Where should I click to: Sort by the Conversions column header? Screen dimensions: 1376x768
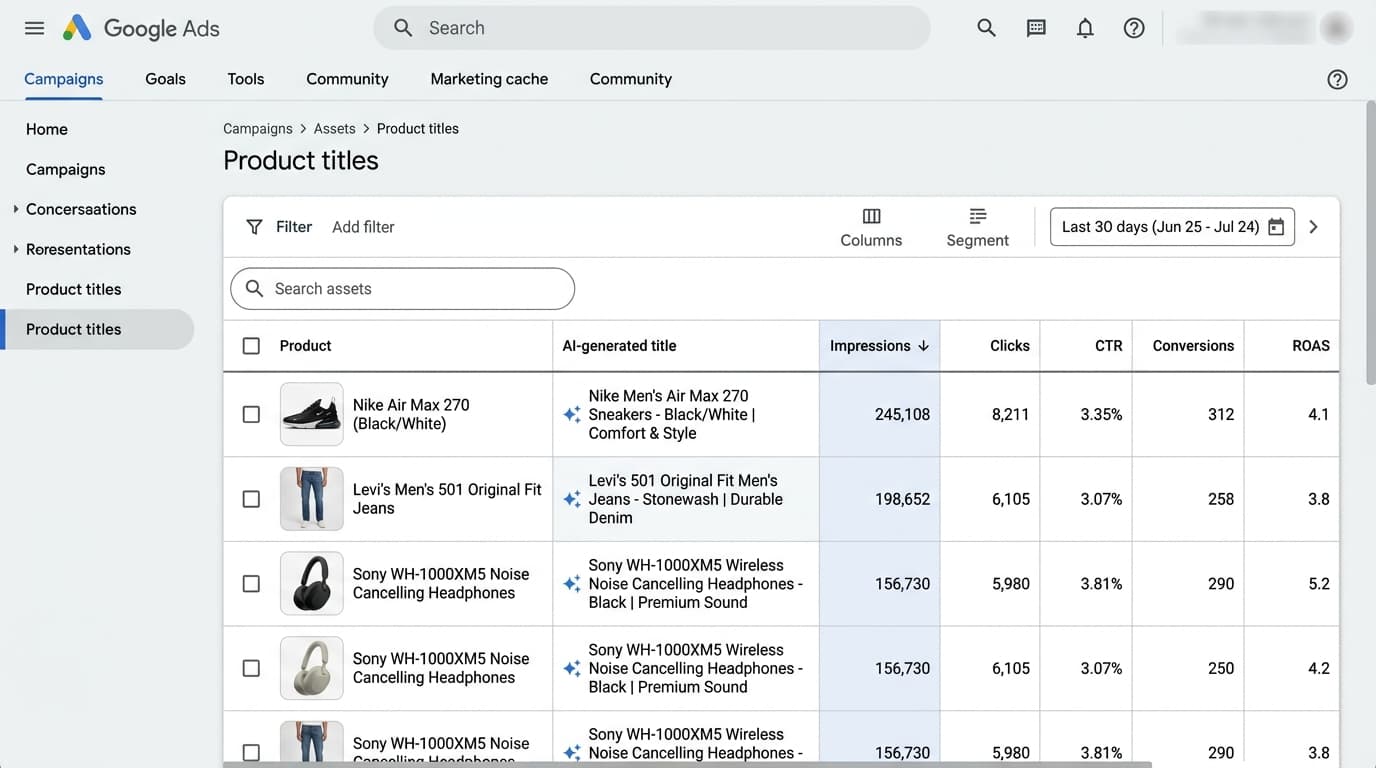(1193, 346)
